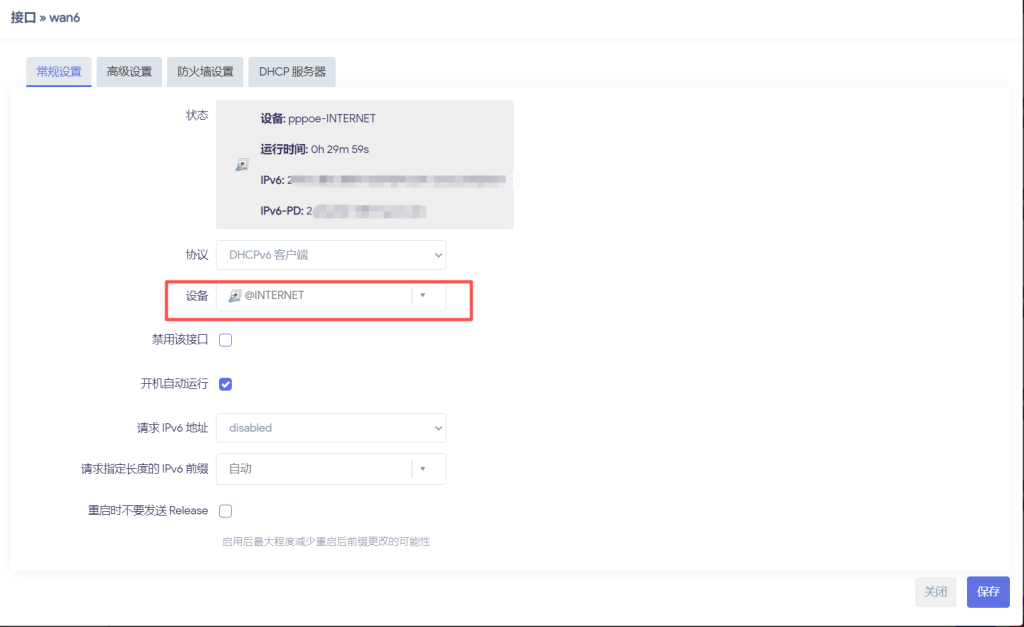Expand the 设备 dropdown arrow
This screenshot has width=1024, height=627.
(423, 296)
